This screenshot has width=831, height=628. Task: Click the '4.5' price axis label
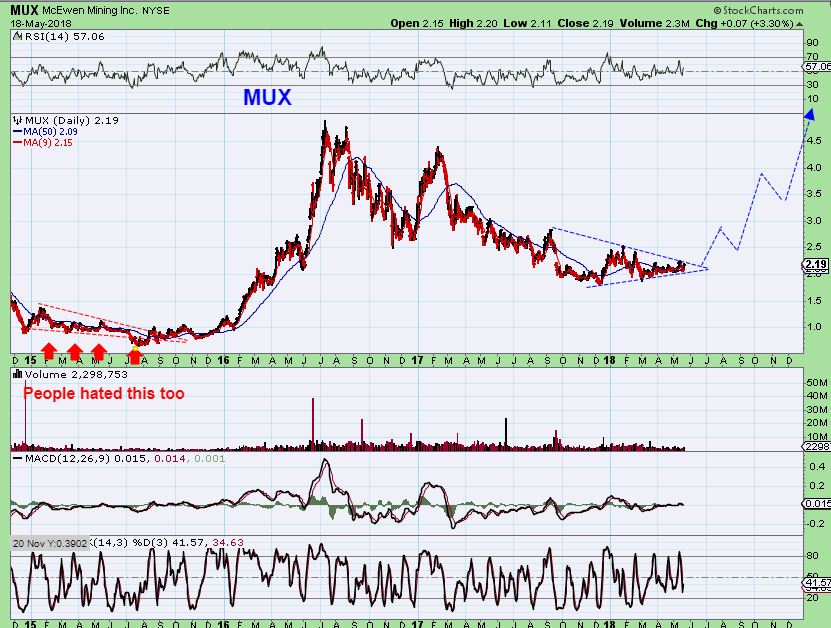point(812,141)
